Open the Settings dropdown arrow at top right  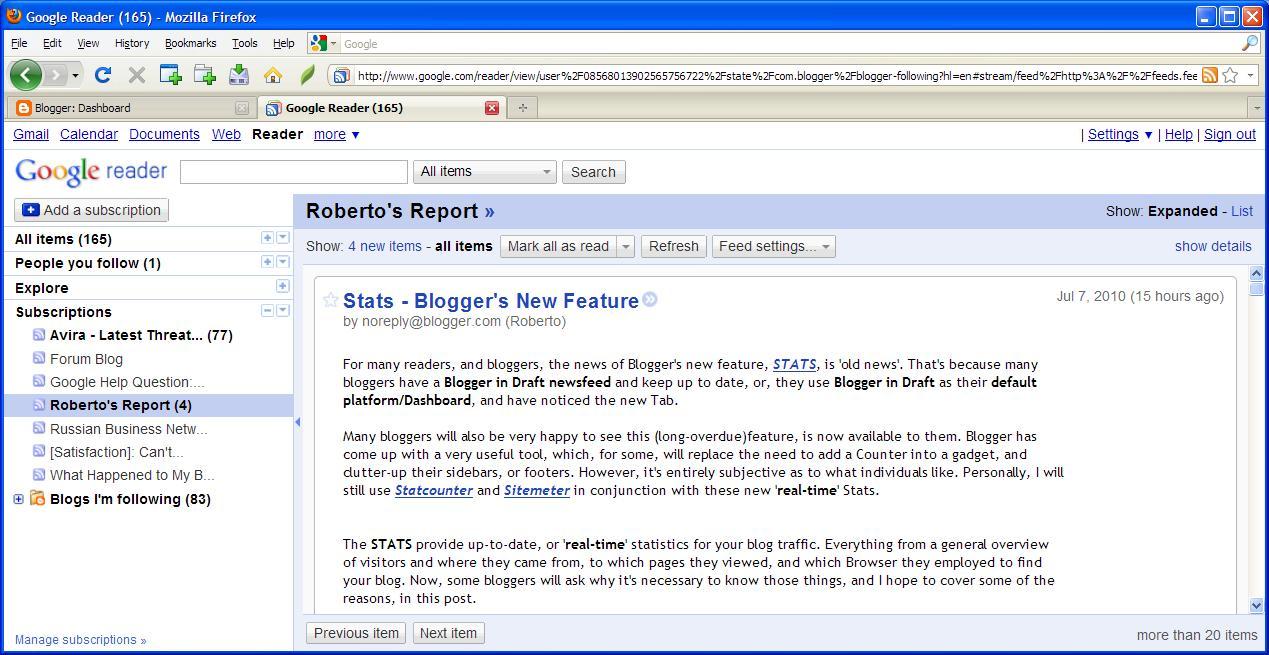[x=1148, y=134]
